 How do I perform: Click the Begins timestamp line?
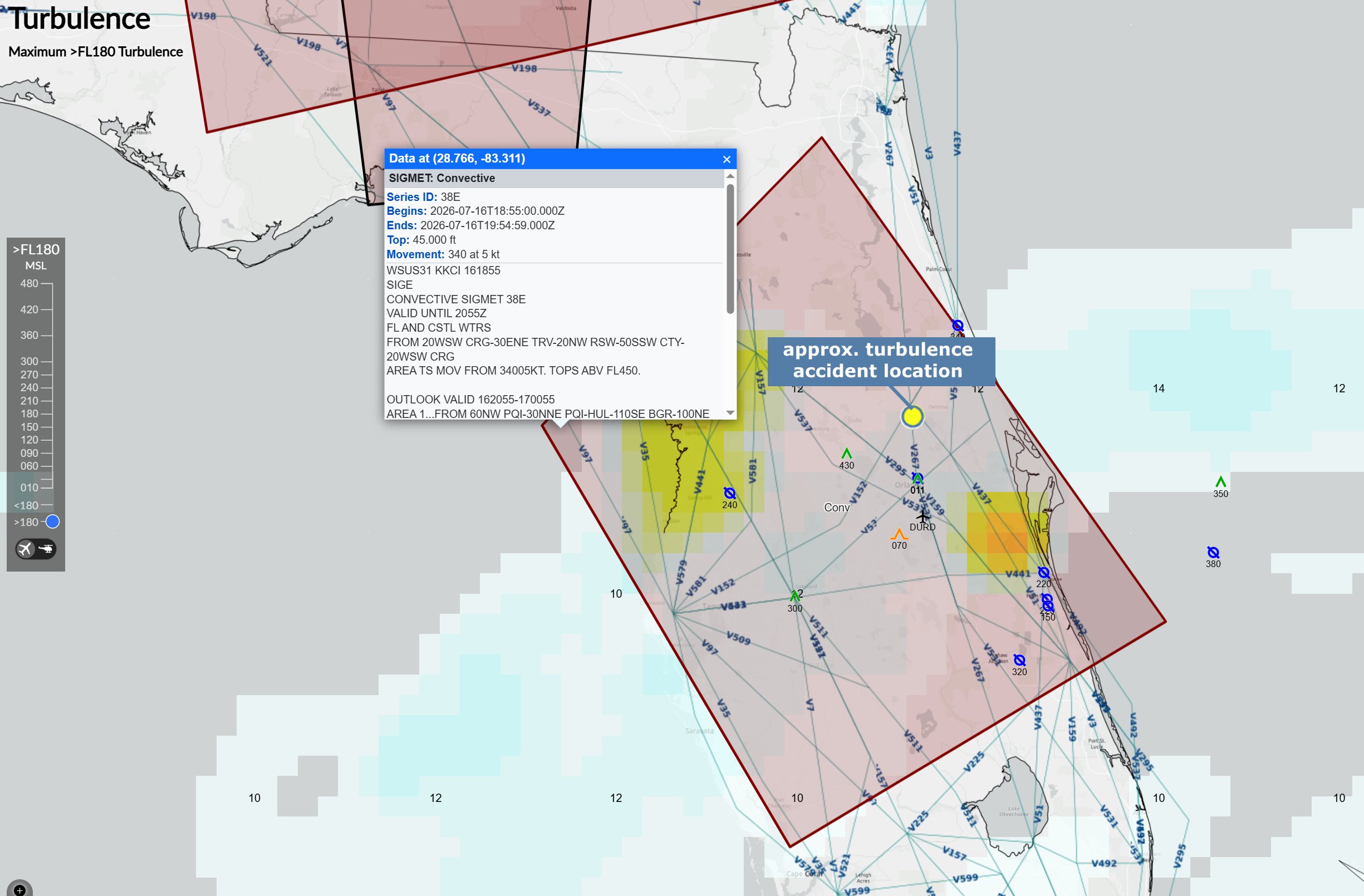[x=475, y=211]
